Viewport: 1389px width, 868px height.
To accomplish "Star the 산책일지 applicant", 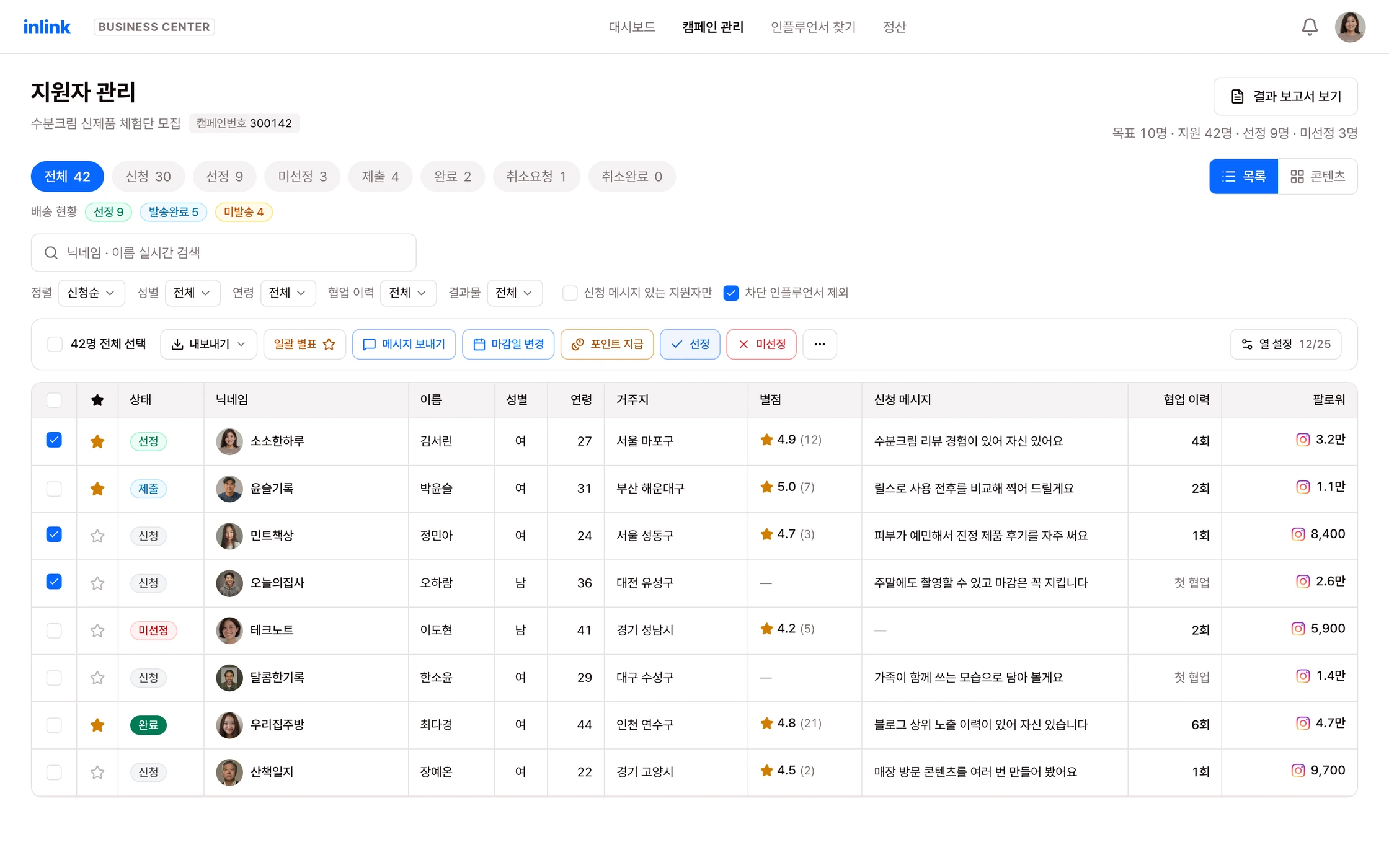I will (x=97, y=772).
